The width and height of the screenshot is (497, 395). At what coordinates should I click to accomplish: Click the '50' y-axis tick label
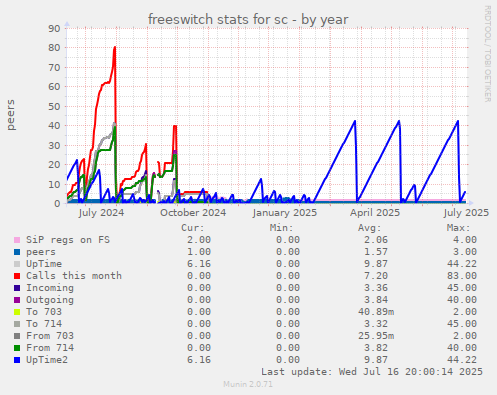point(54,106)
